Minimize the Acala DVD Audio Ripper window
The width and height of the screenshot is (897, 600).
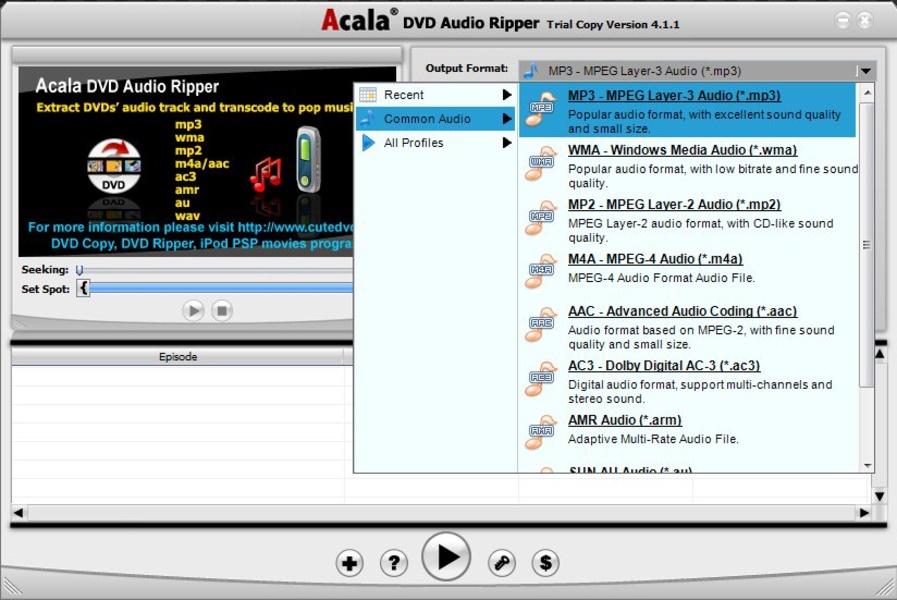point(843,21)
